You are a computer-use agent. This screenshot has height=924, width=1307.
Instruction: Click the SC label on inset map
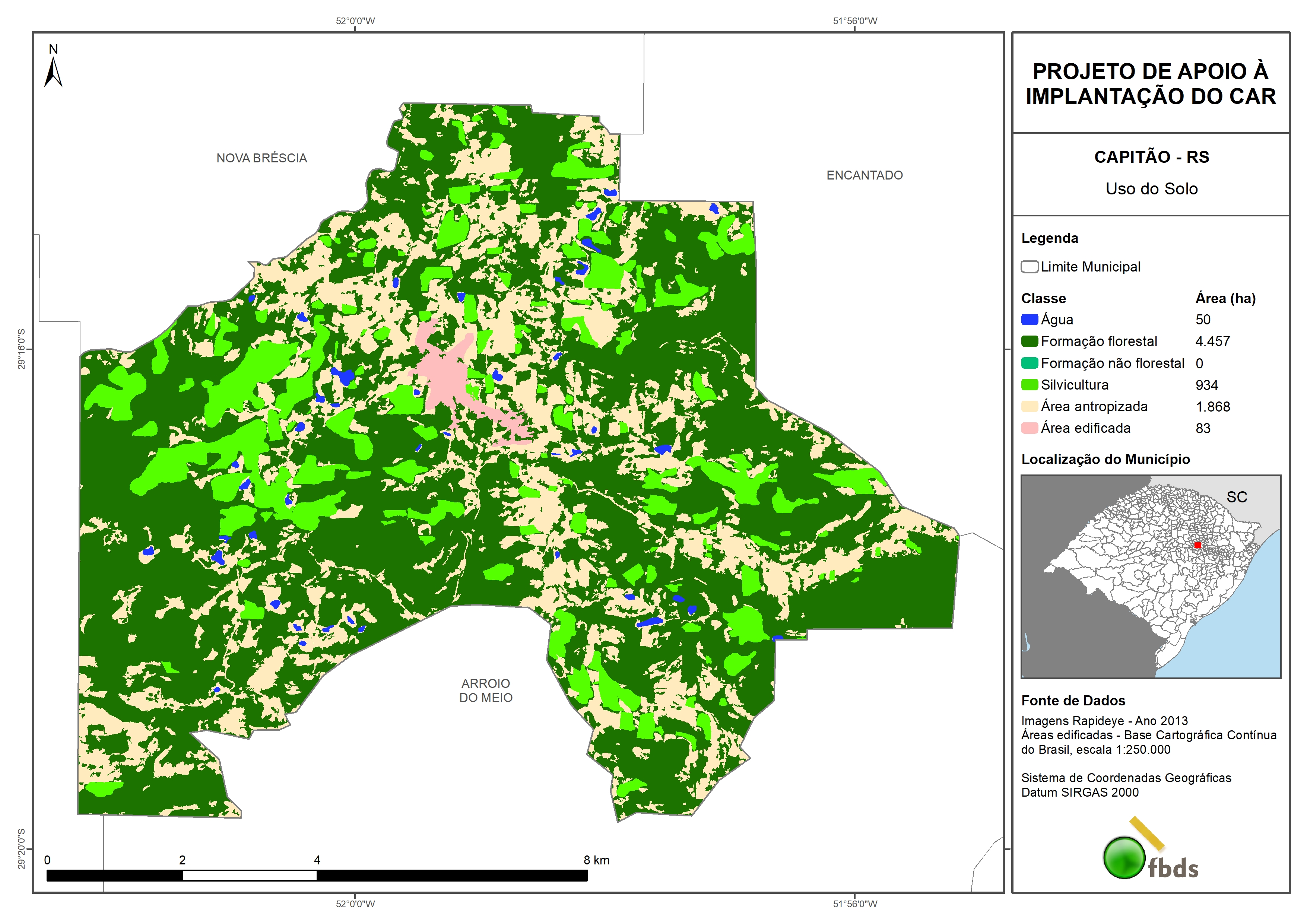pyautogui.click(x=1236, y=497)
